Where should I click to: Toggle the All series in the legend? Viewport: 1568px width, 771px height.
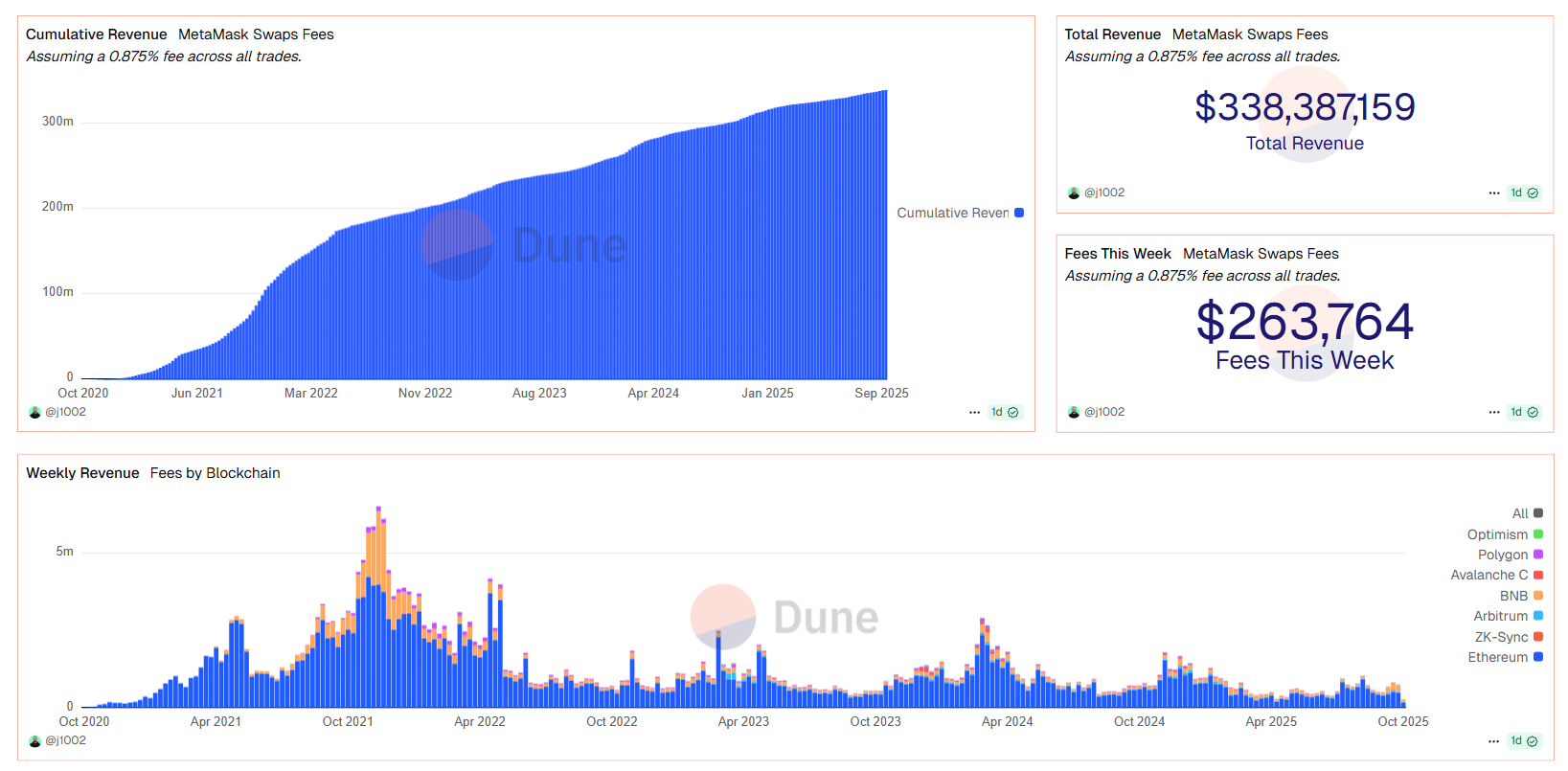(1527, 514)
